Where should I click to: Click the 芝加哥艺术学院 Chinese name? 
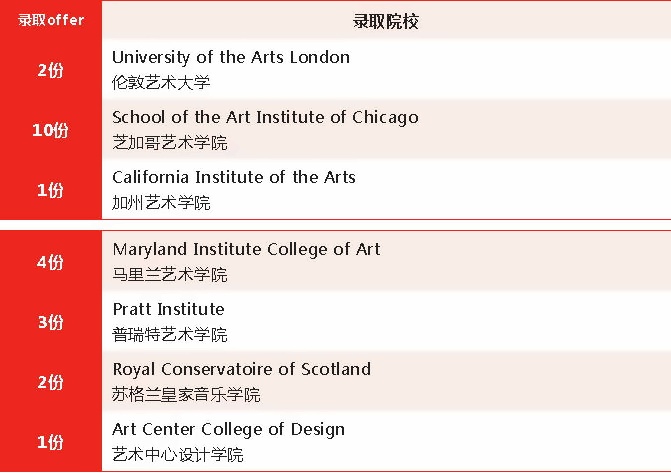pos(169,142)
